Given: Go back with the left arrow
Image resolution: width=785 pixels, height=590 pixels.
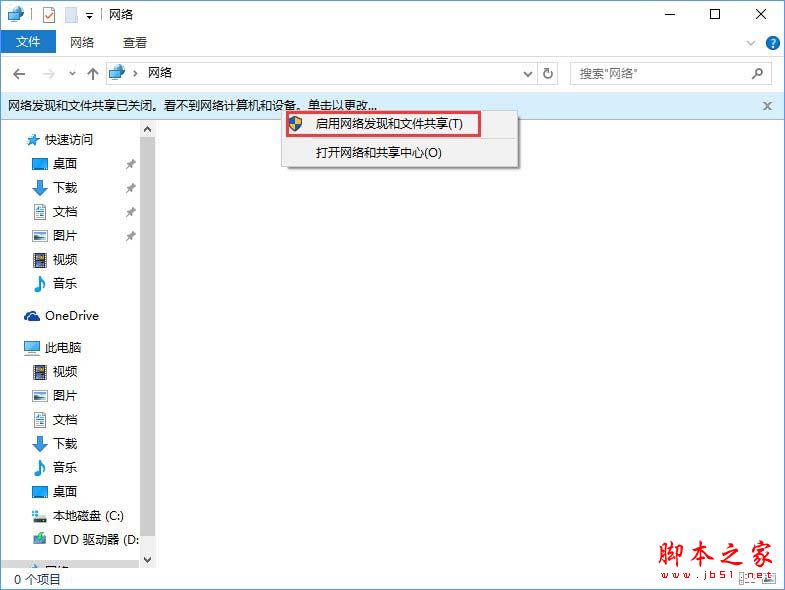Looking at the screenshot, I should pos(19,74).
